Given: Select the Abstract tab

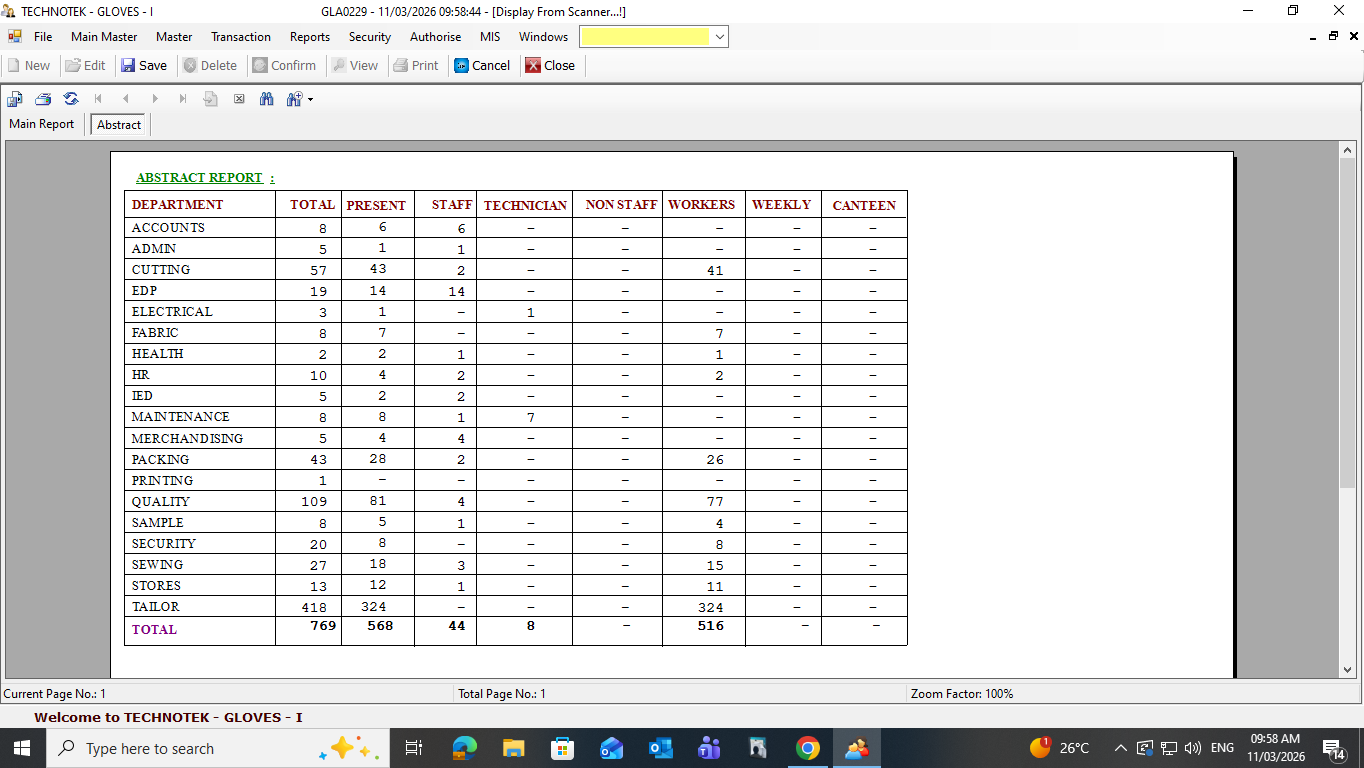Looking at the screenshot, I should (119, 125).
